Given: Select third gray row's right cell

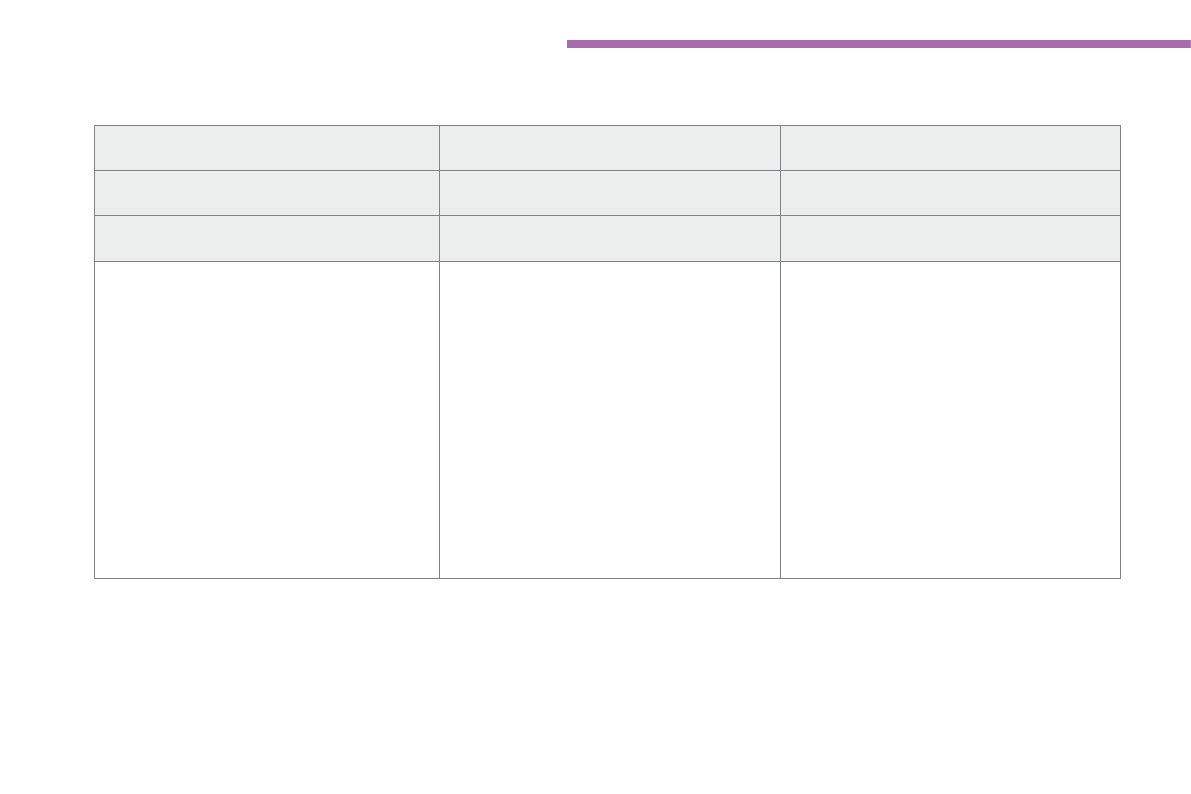Looking at the screenshot, I should (950, 238).
